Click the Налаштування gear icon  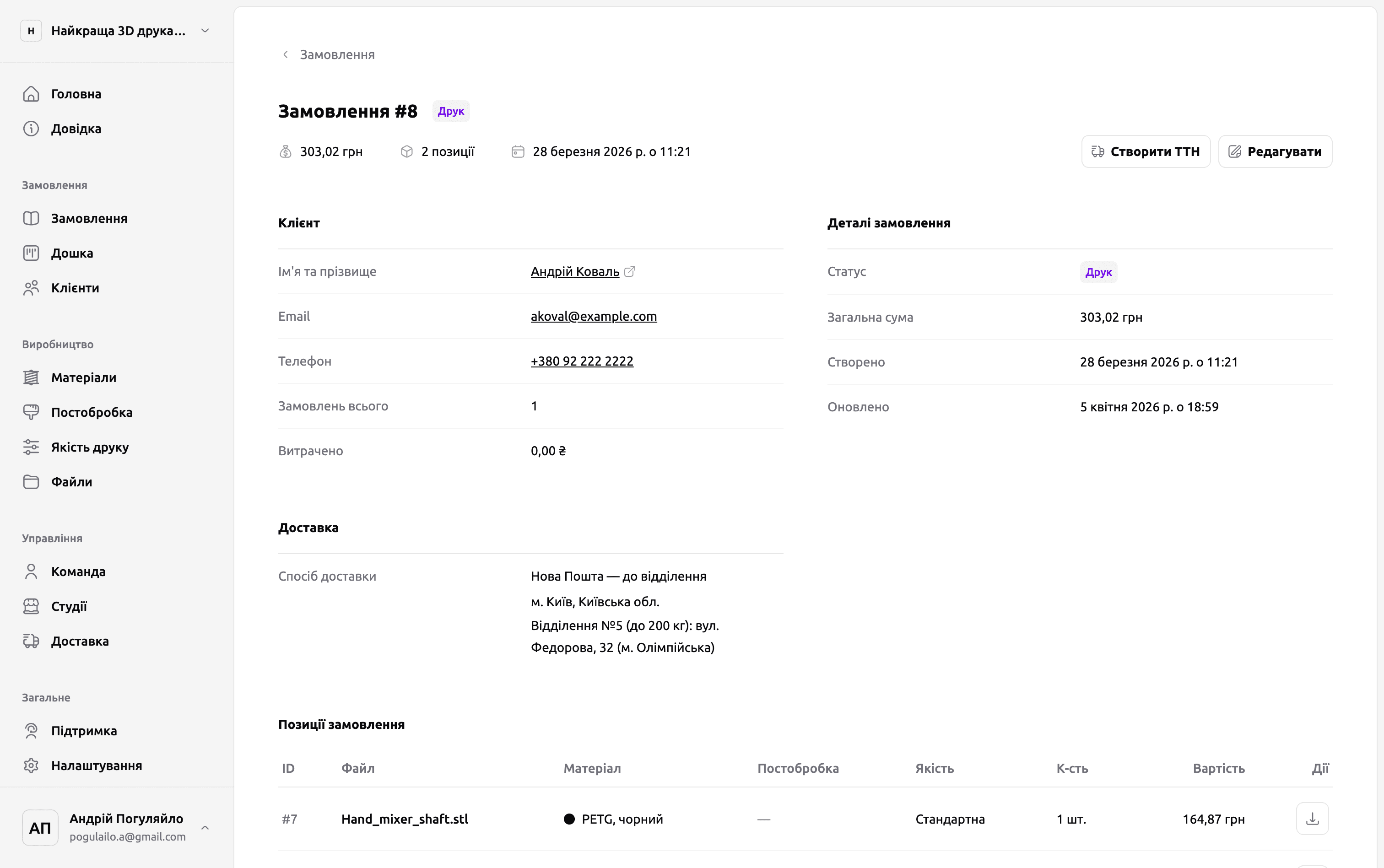click(31, 766)
